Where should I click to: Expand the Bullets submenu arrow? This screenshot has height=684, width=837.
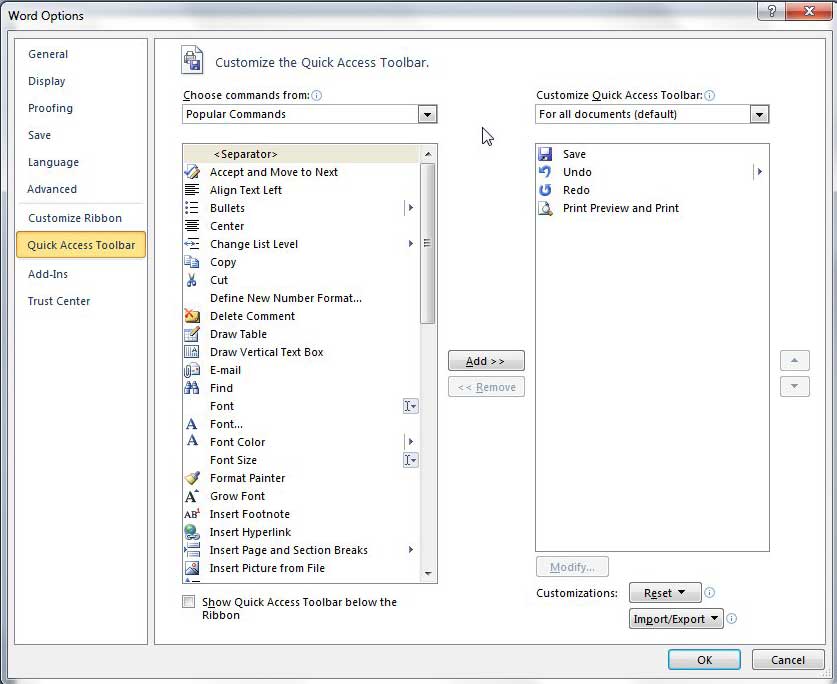410,208
